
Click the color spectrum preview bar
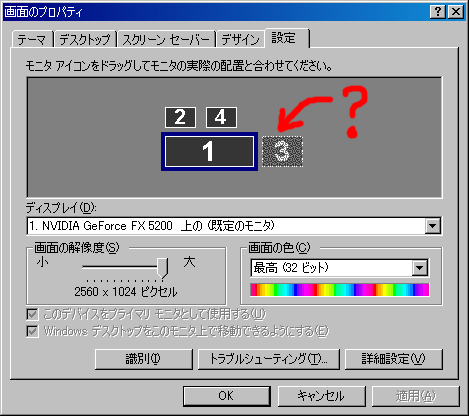[x=339, y=290]
